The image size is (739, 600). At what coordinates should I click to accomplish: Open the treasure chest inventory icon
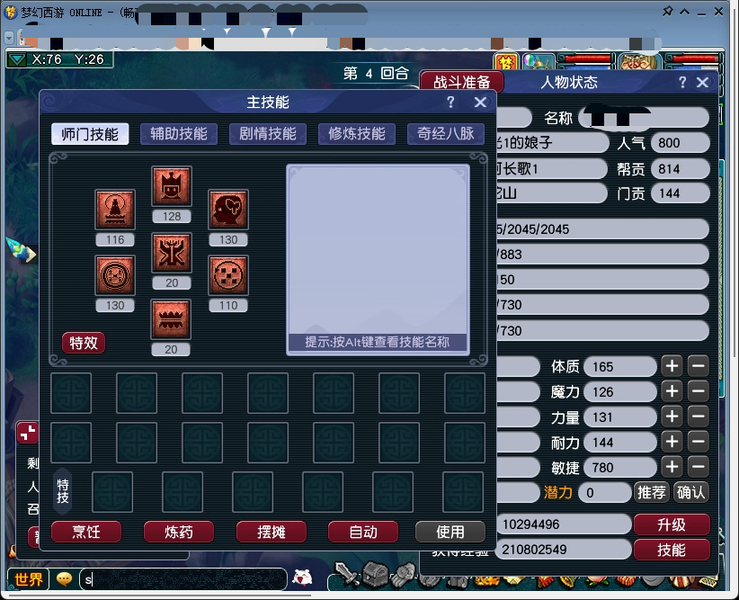click(x=375, y=573)
